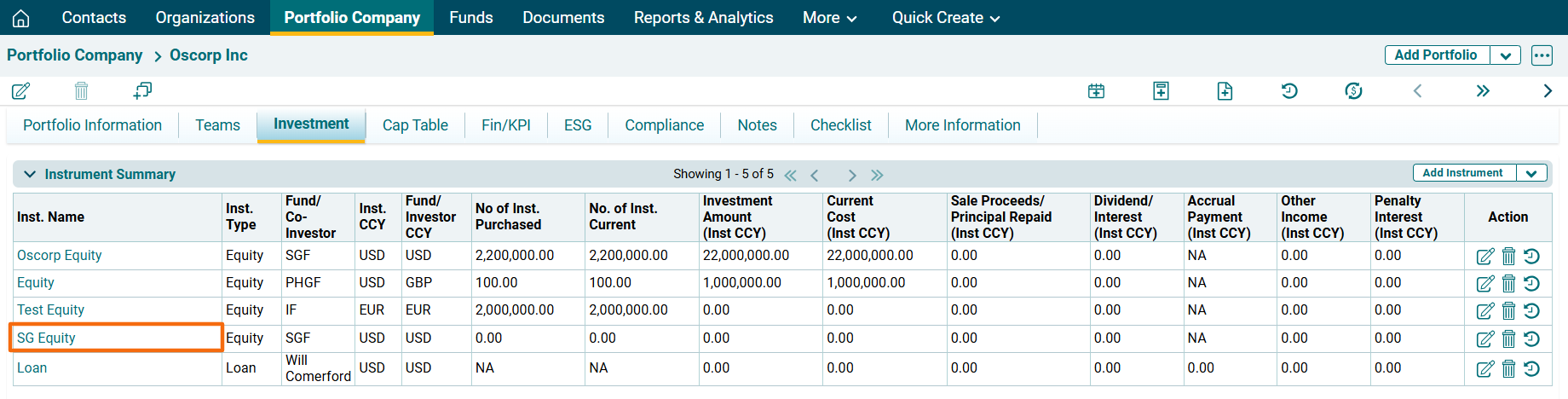
Task: Switch to the Cap Table tab
Action: click(x=415, y=125)
